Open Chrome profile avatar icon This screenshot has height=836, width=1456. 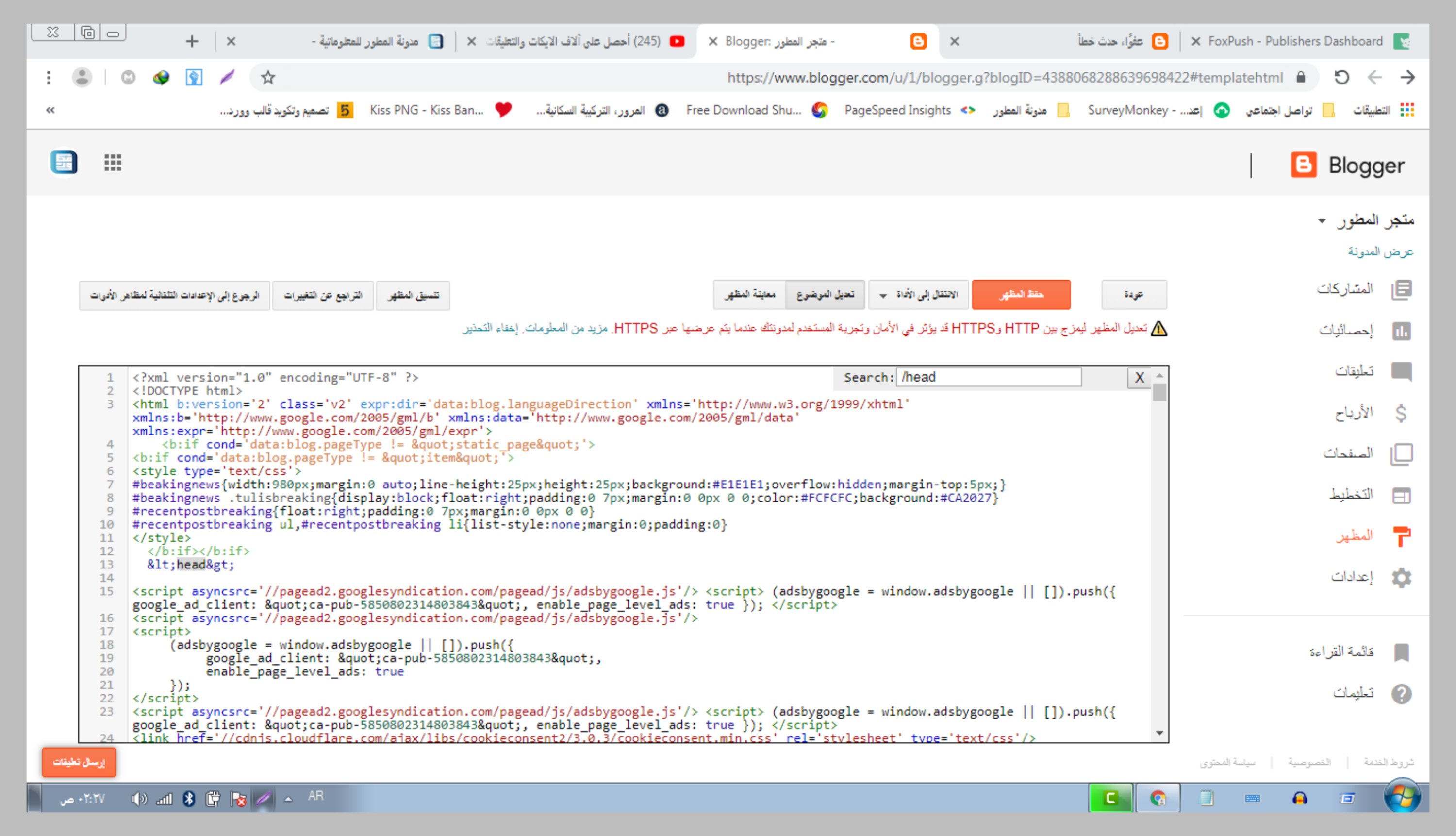(82, 78)
